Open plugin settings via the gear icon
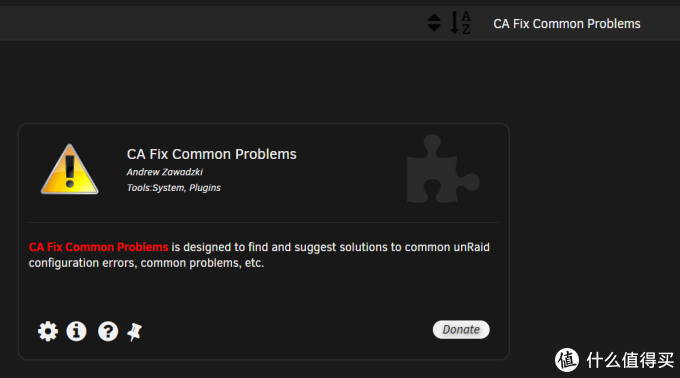The image size is (680, 378). [48, 332]
